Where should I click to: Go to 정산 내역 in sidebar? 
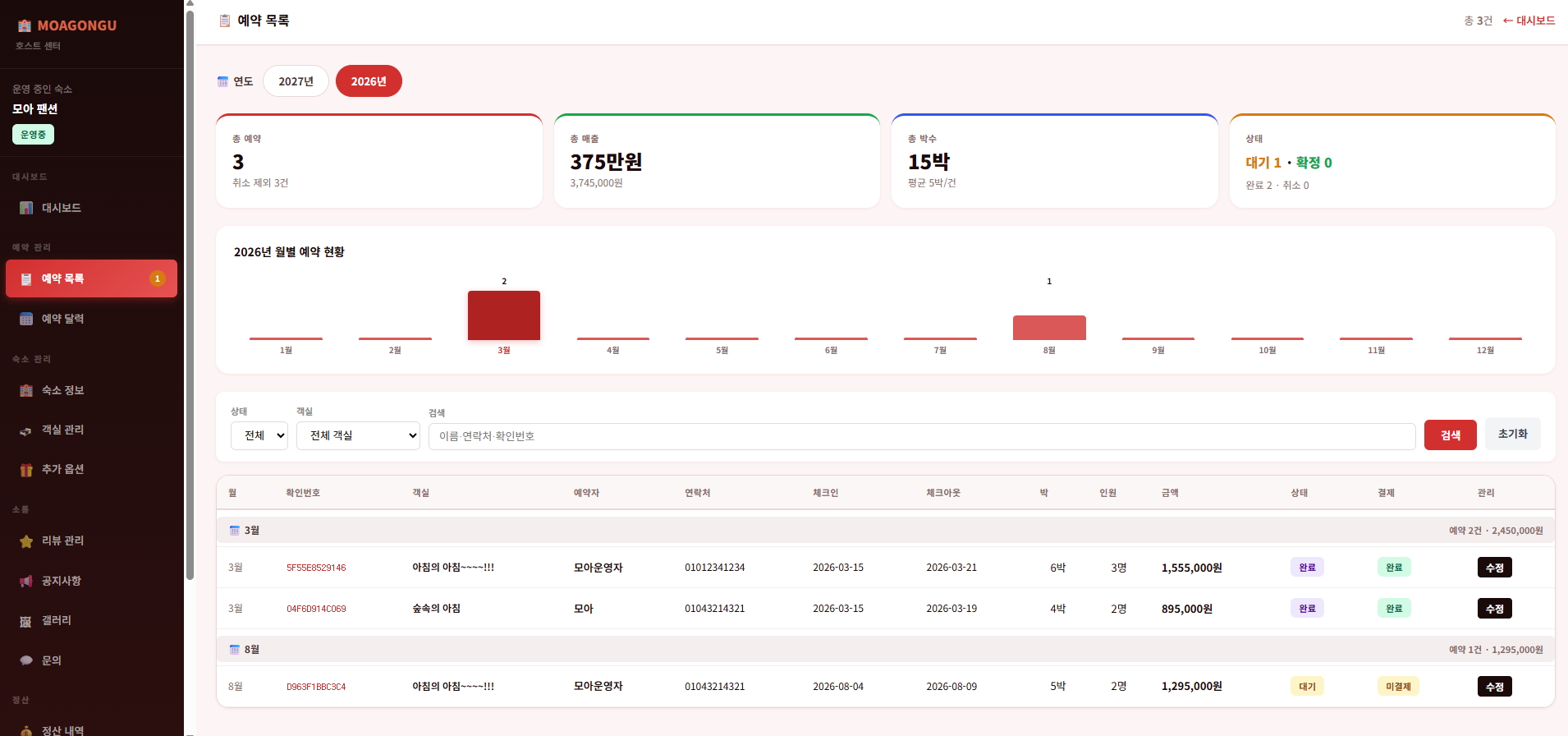click(62, 730)
